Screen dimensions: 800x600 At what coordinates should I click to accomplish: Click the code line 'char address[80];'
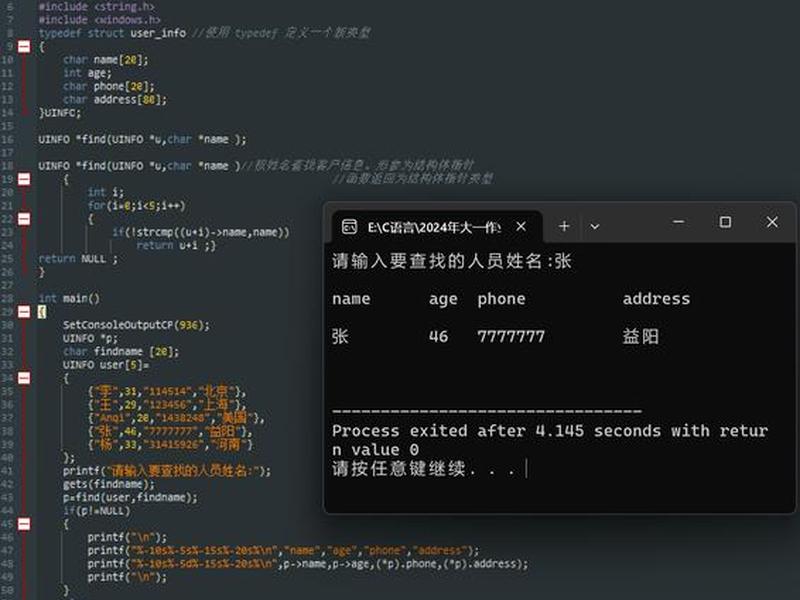pos(115,99)
